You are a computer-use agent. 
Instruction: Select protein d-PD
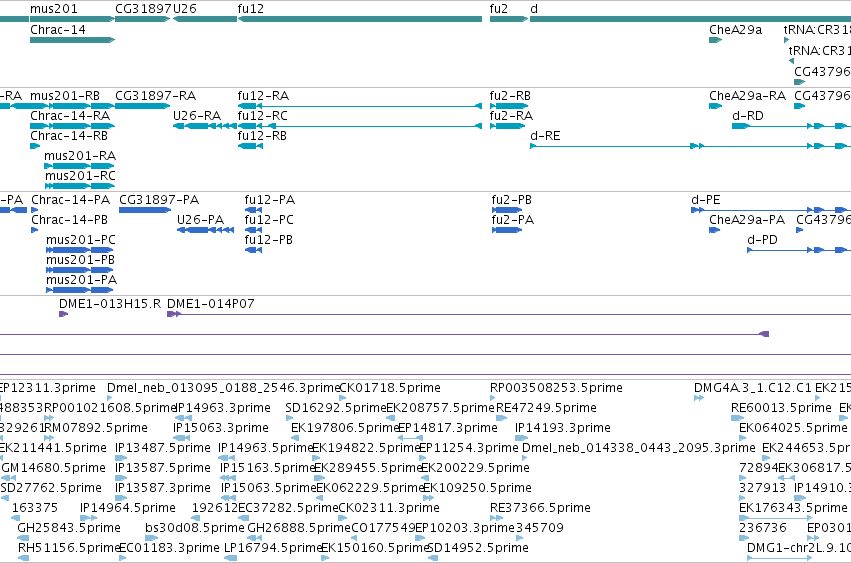coord(762,240)
